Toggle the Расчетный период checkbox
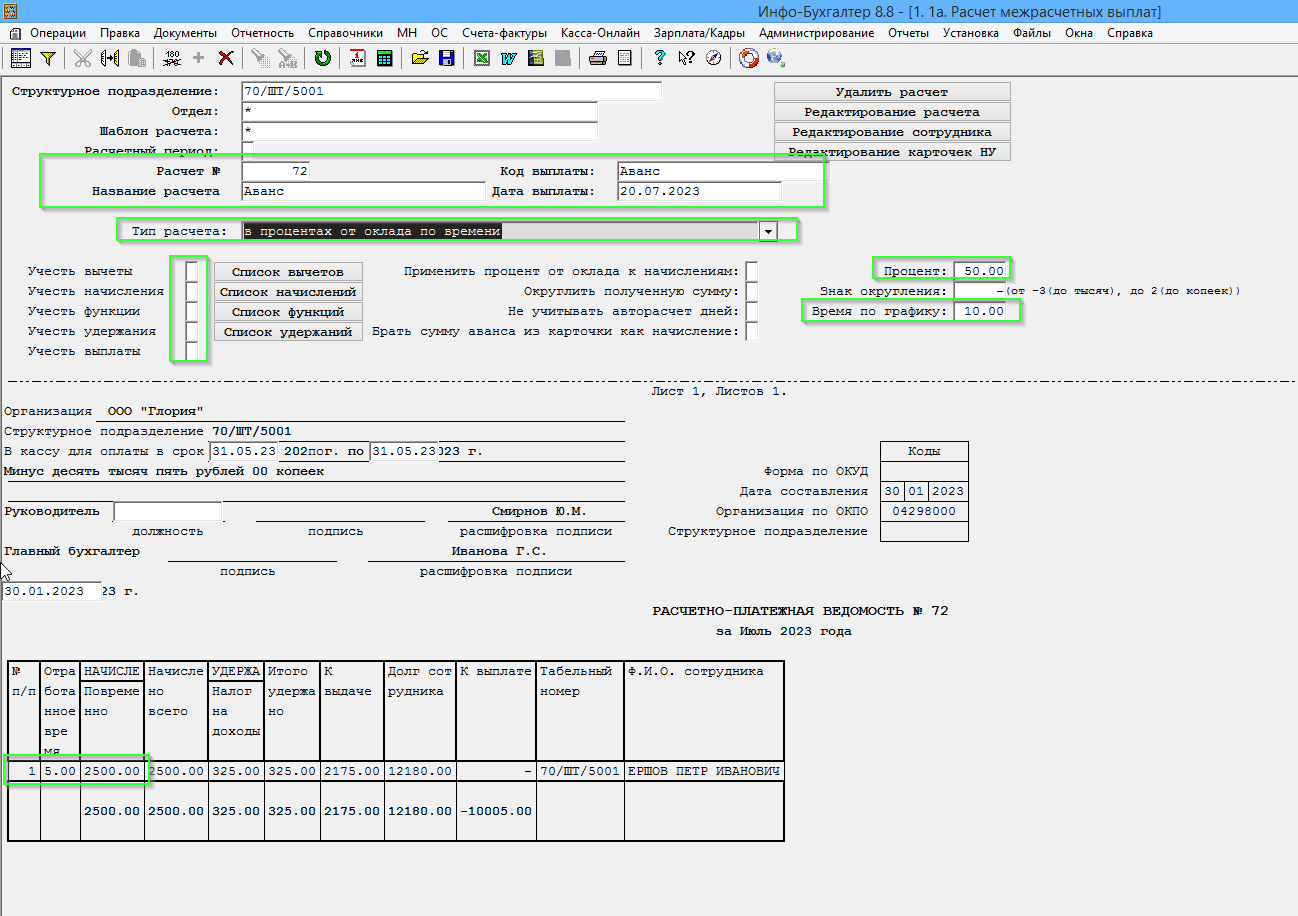Image resolution: width=1298 pixels, height=916 pixels. (x=248, y=151)
